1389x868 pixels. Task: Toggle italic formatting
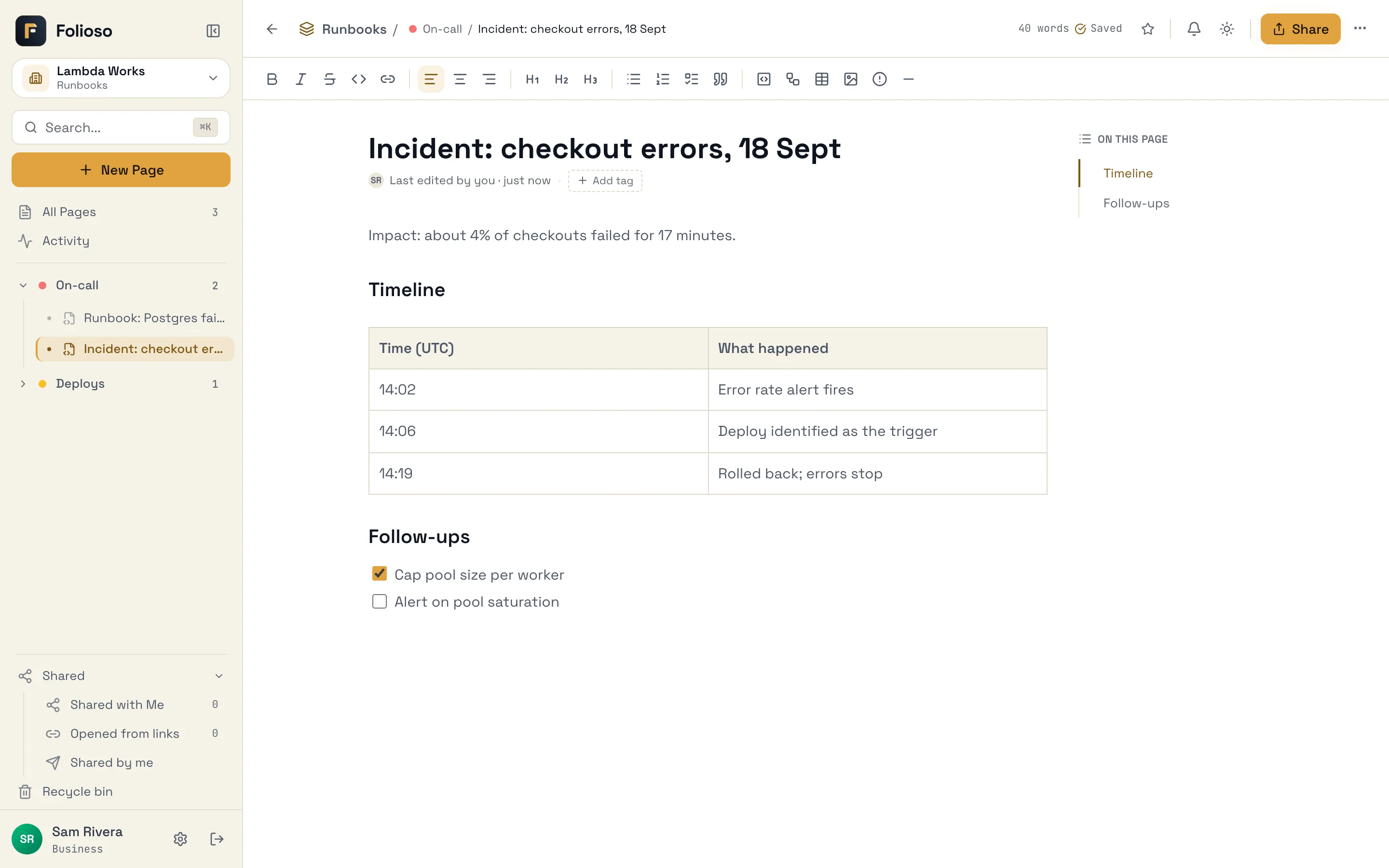coord(301,79)
